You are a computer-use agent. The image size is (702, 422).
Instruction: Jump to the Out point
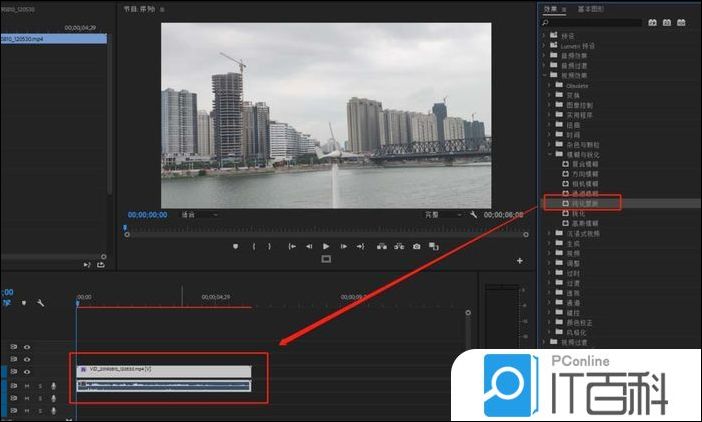coord(360,247)
